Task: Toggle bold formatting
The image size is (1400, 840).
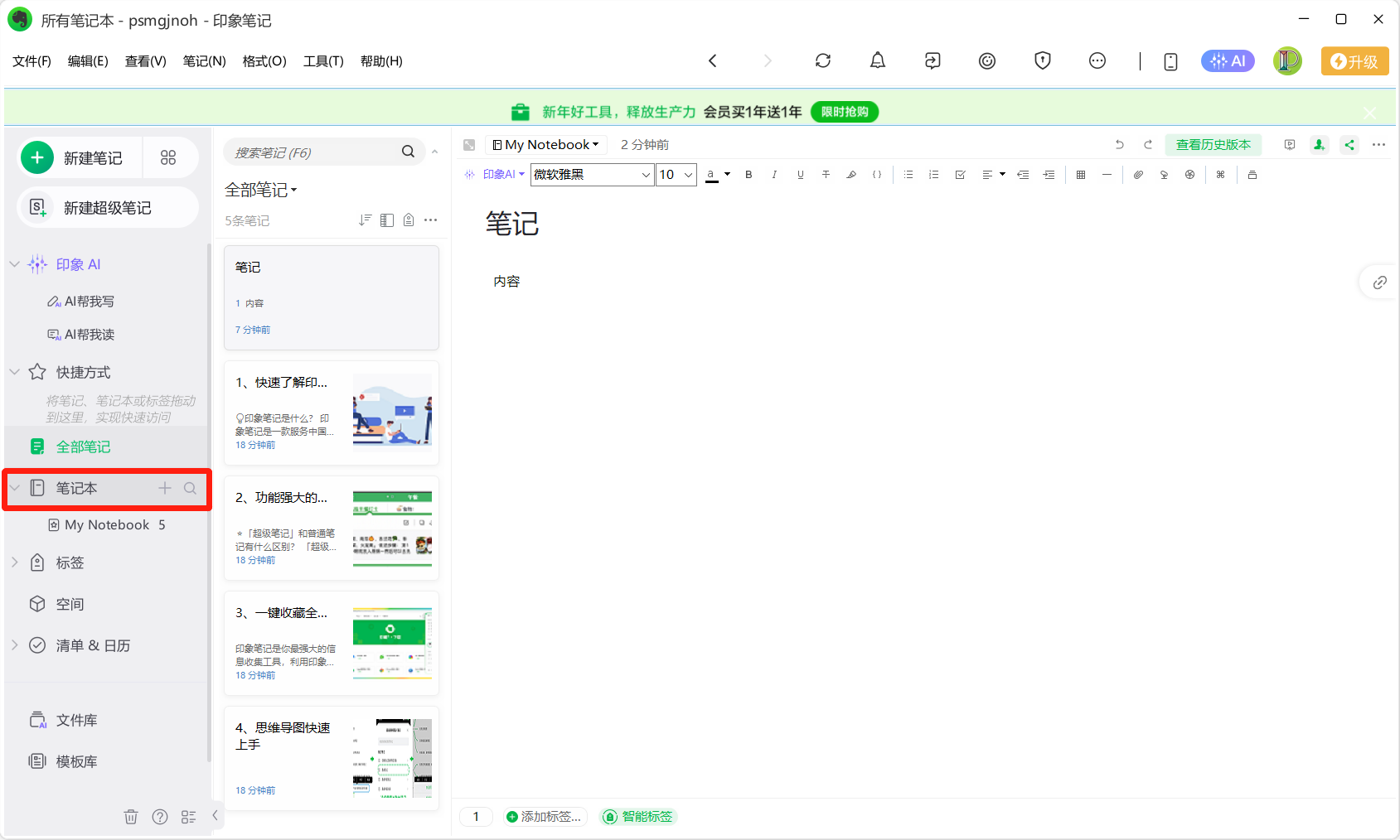Action: point(748,175)
